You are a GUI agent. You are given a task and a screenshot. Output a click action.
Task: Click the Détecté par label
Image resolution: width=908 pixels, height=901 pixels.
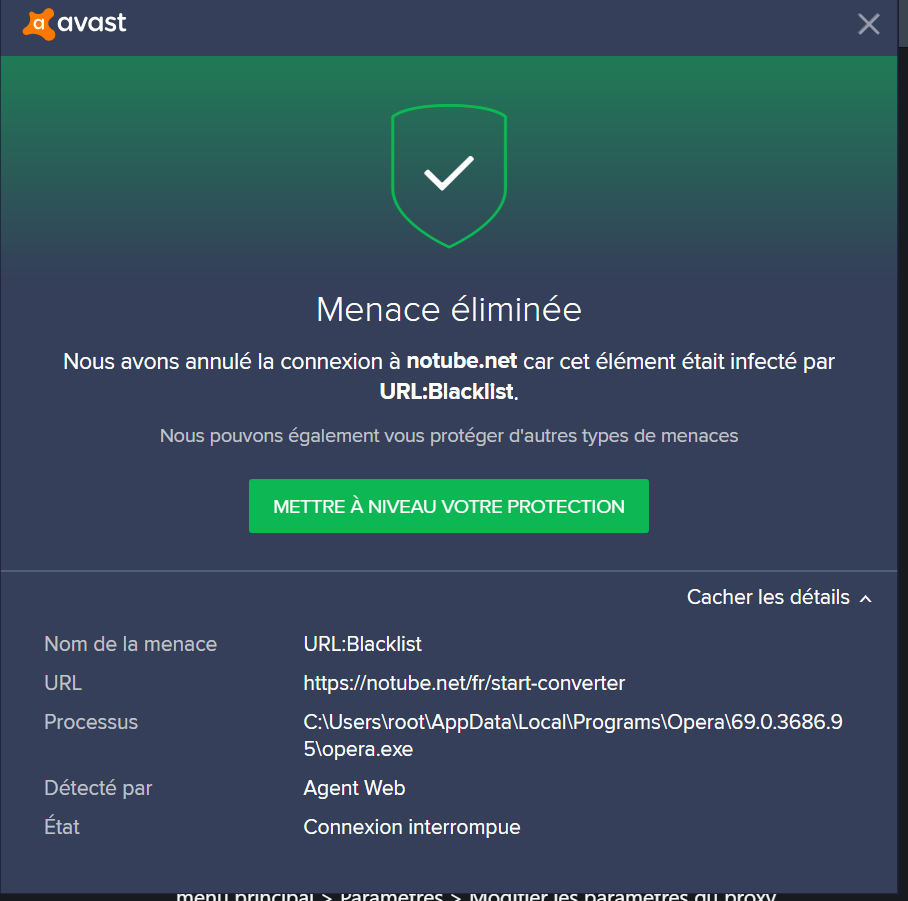pos(98,788)
